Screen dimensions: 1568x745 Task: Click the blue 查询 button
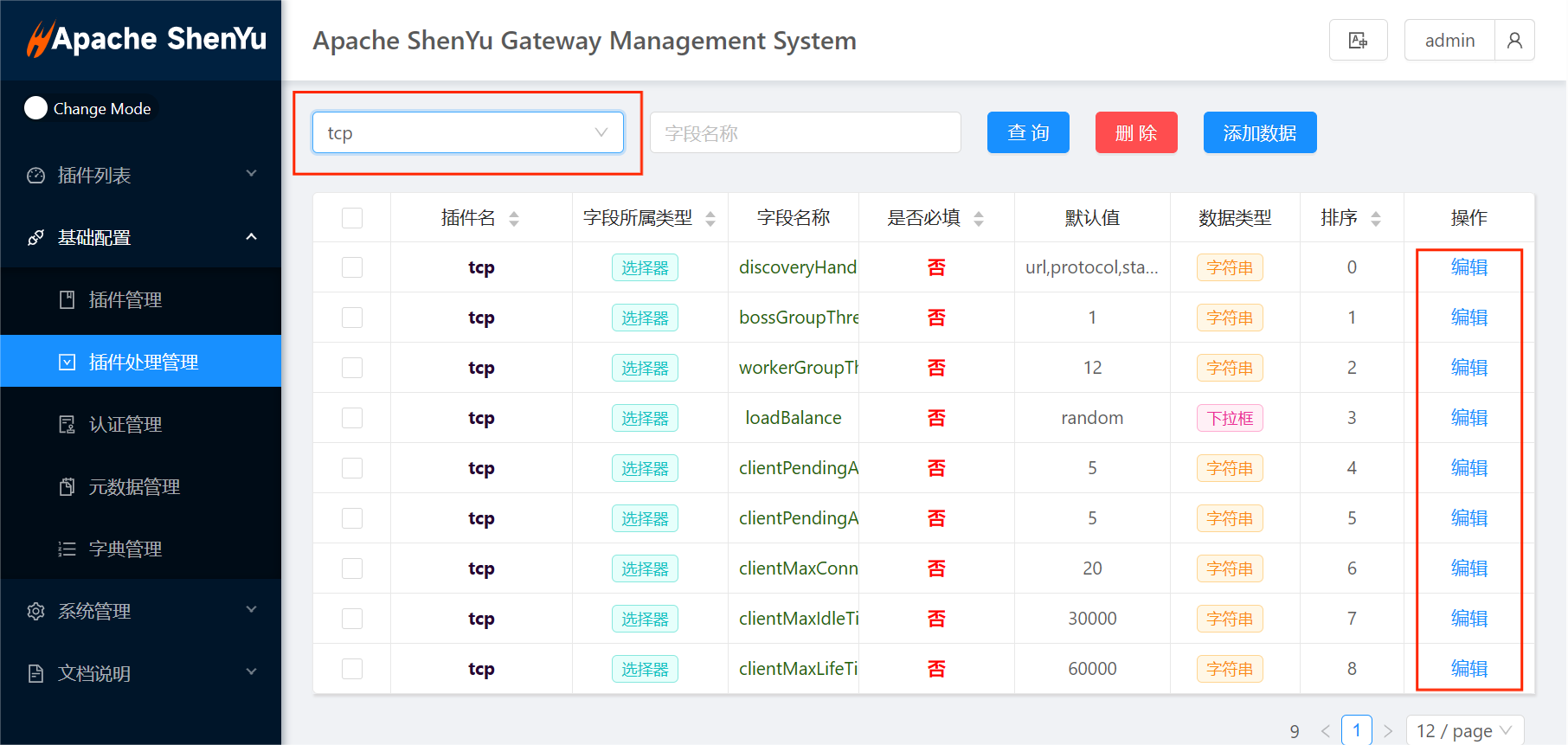pos(1028,132)
